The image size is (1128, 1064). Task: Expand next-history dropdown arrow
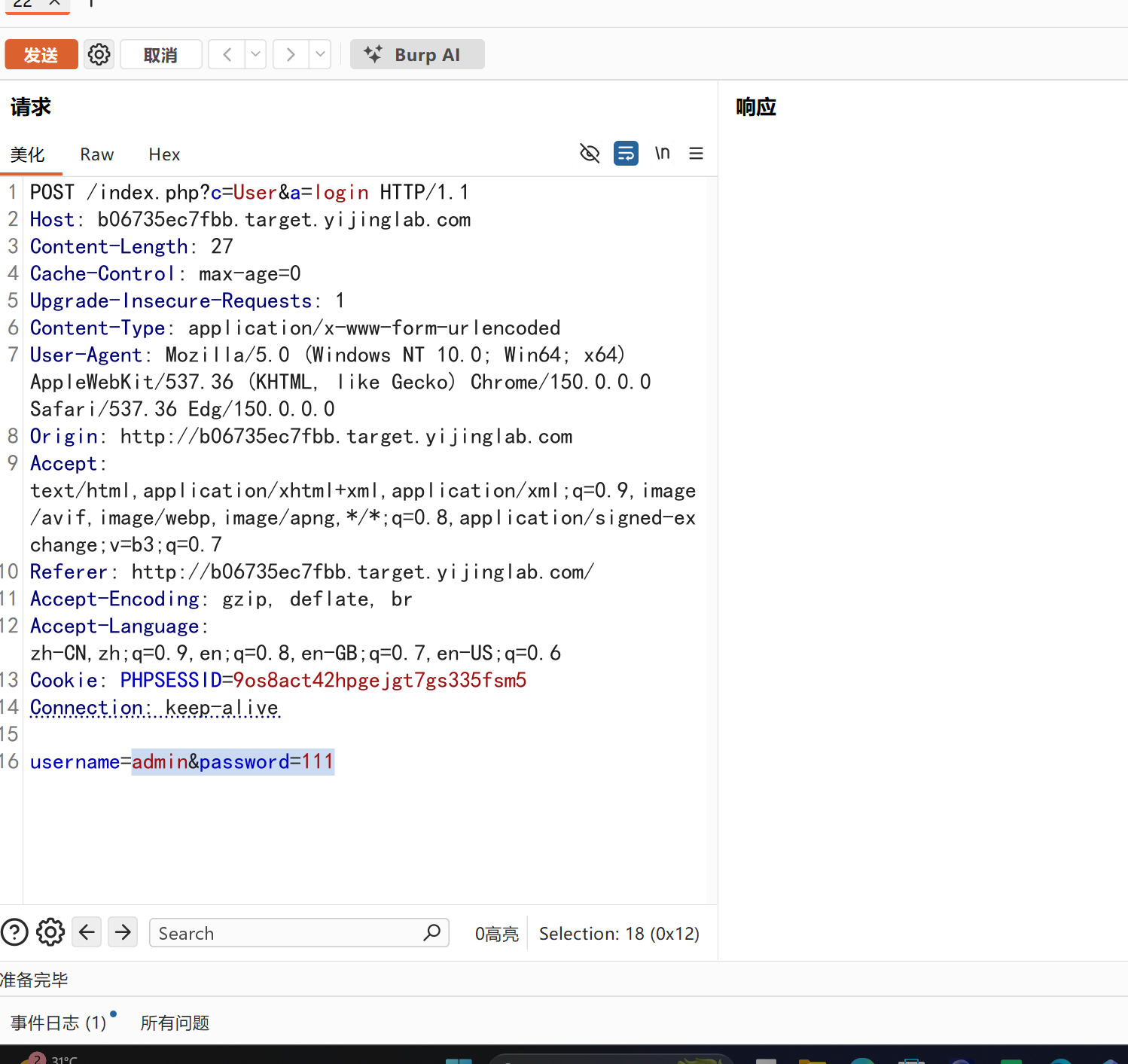click(x=321, y=54)
